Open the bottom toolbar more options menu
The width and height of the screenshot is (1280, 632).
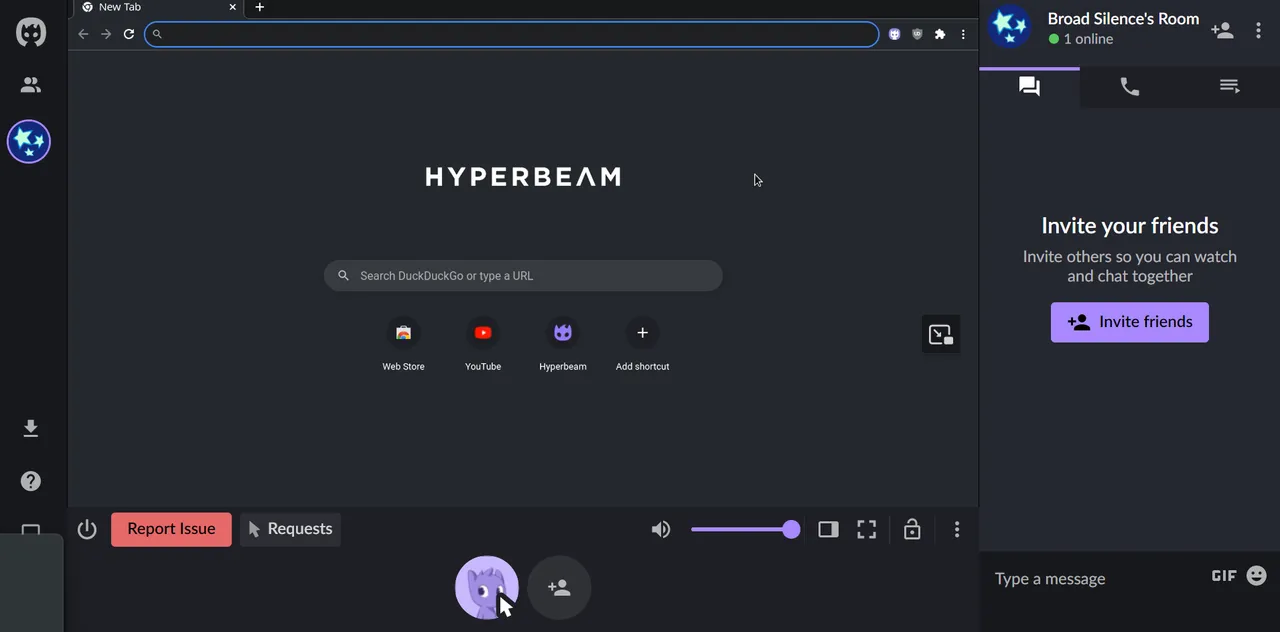pos(957,529)
